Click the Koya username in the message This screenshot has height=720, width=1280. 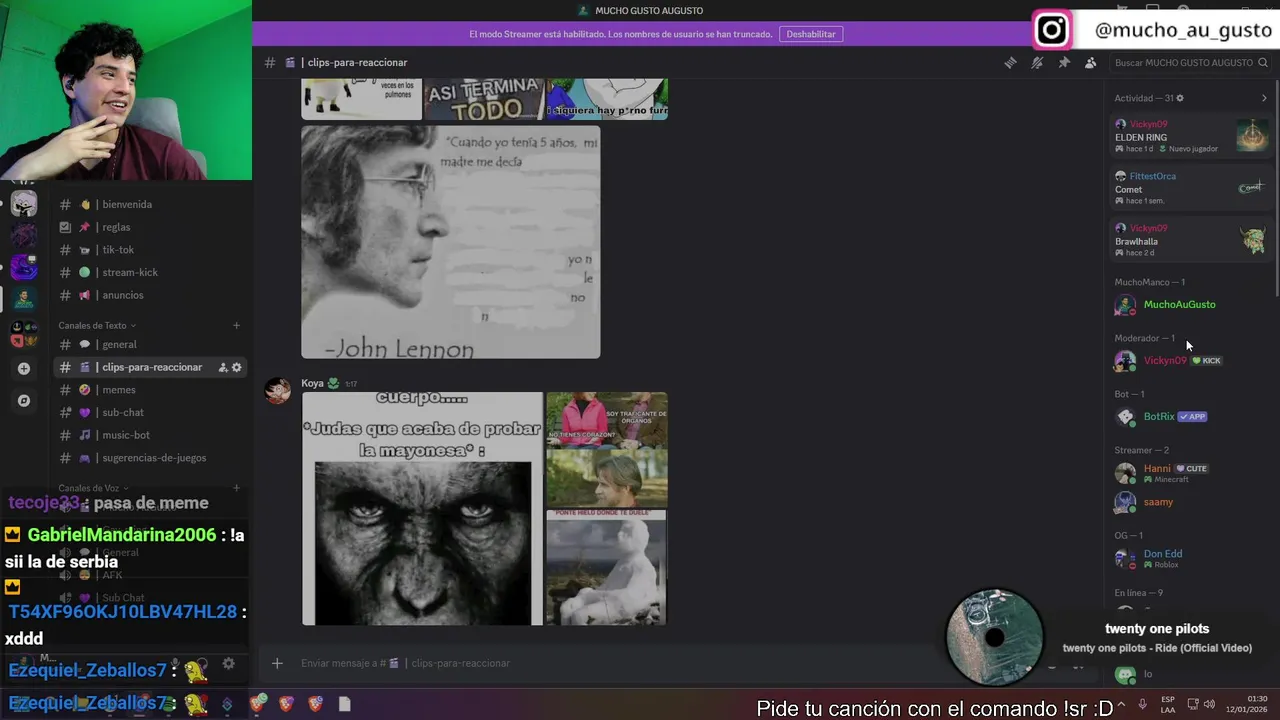[x=313, y=383]
